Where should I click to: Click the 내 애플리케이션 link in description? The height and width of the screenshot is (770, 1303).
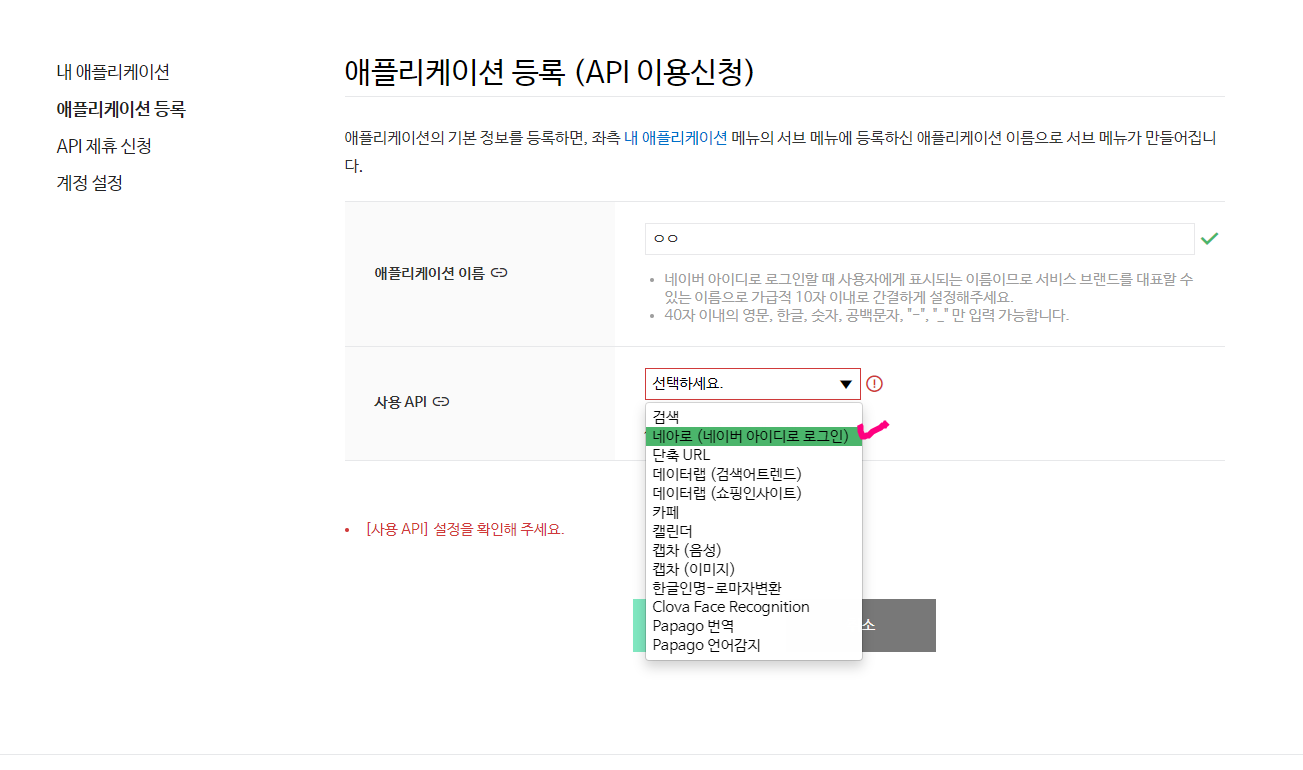pyautogui.click(x=676, y=139)
